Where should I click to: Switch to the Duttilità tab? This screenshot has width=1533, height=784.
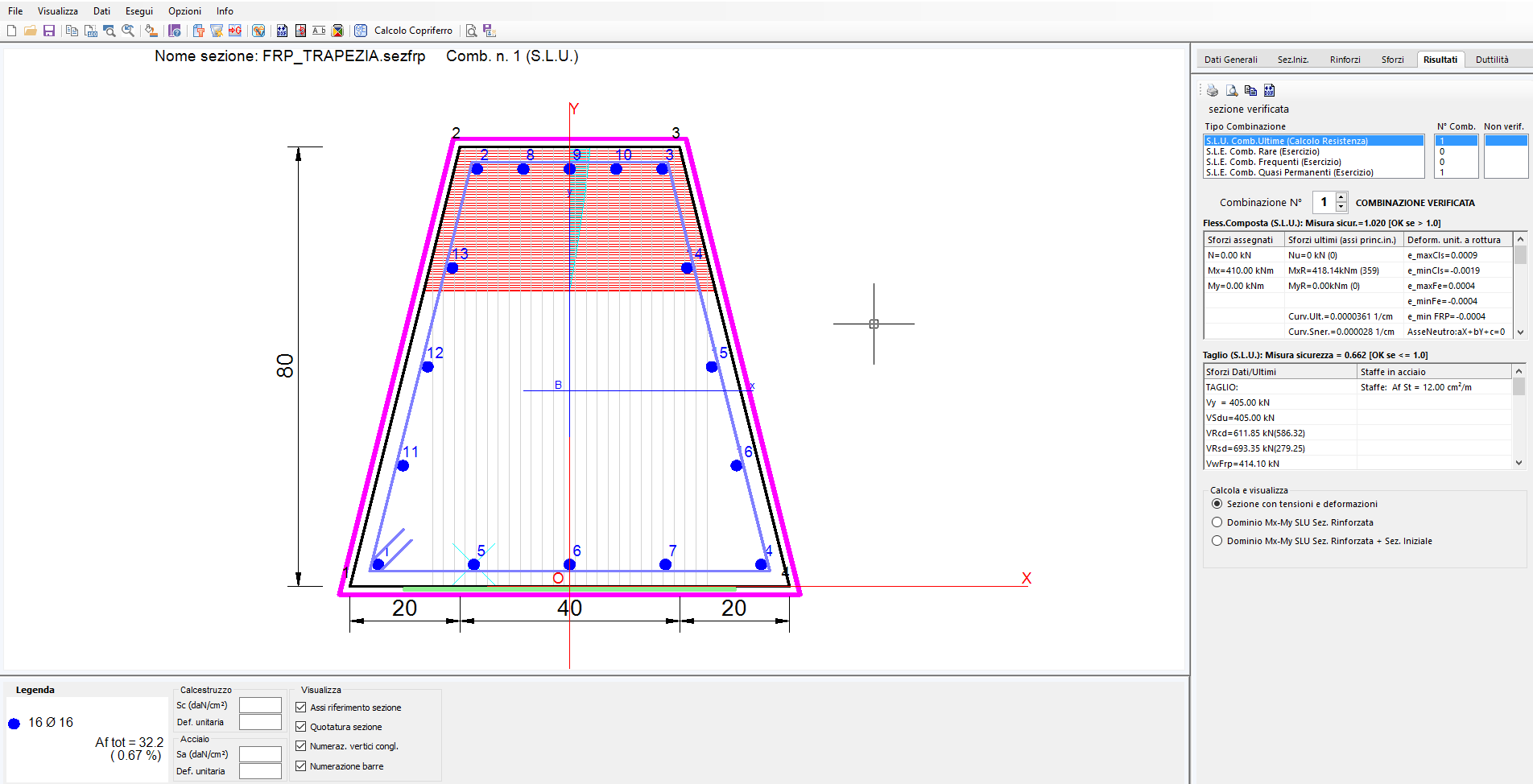[1492, 60]
